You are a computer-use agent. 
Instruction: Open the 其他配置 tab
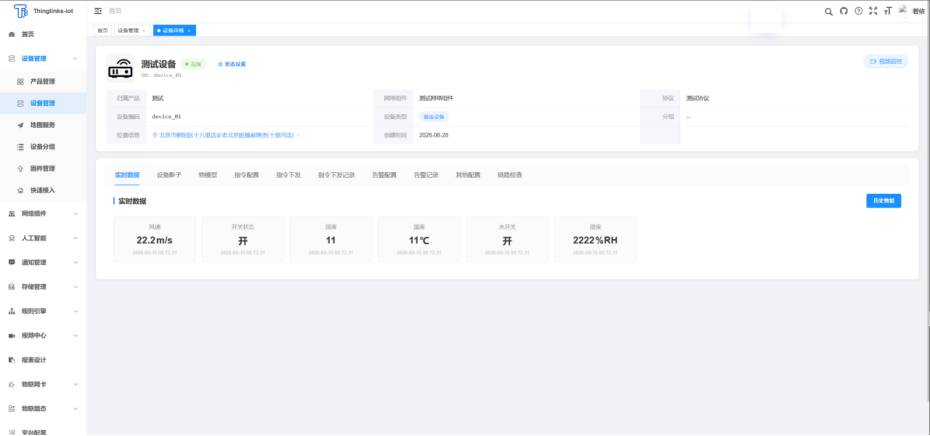tap(468, 175)
